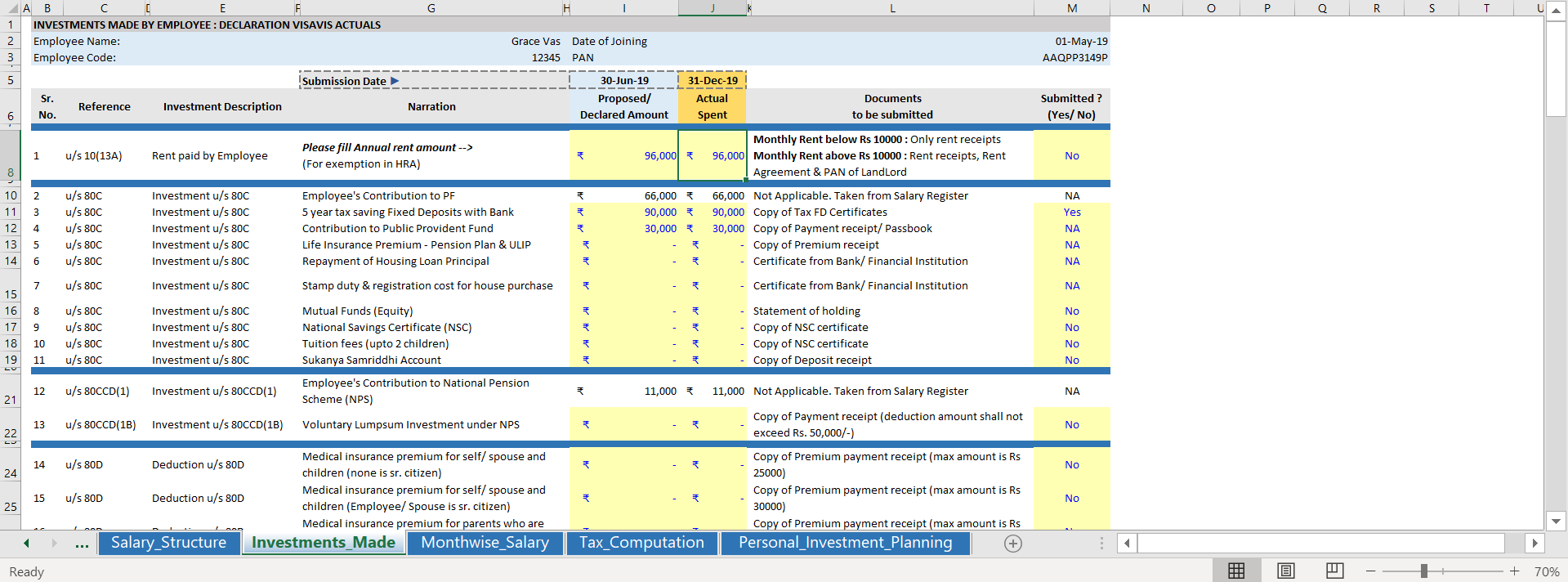Select 'Mutual Funds (Equity)' narration cell
This screenshot has height=582, width=1568.
(x=431, y=311)
